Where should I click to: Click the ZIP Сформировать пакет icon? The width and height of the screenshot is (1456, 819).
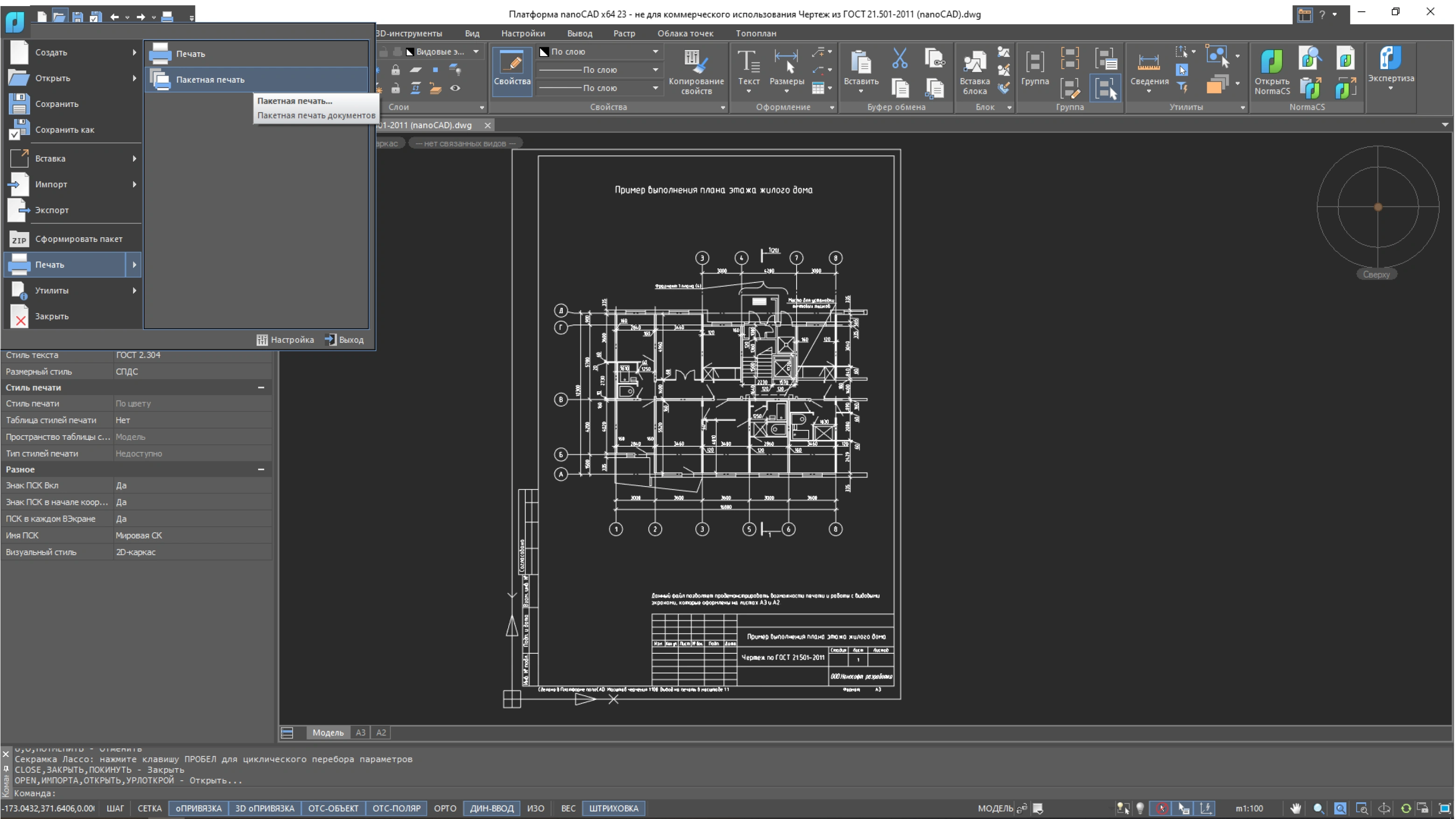19,239
